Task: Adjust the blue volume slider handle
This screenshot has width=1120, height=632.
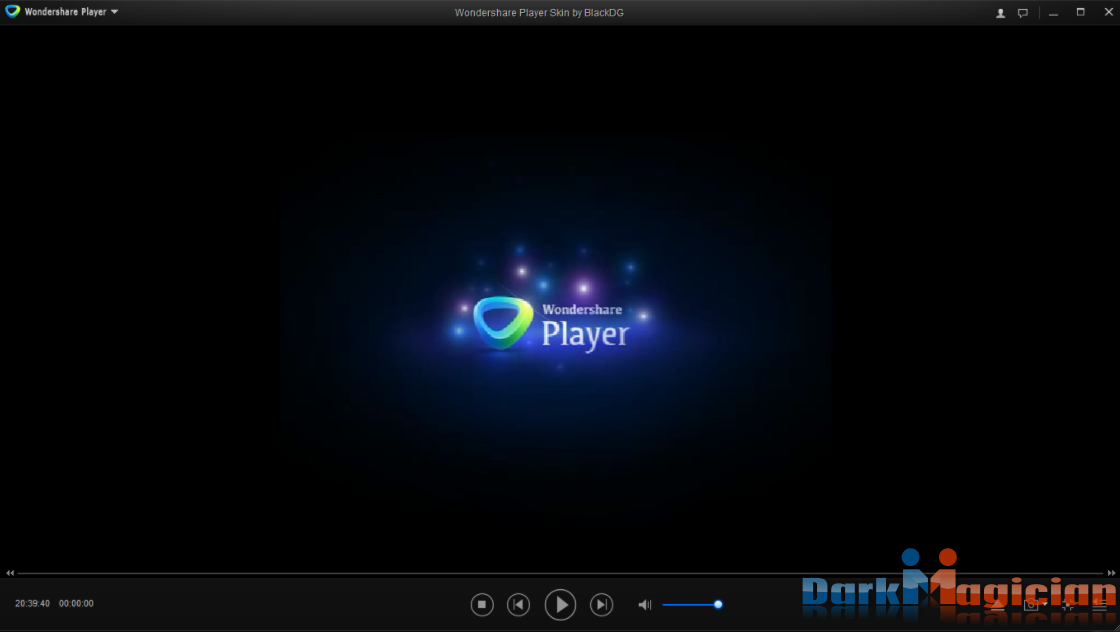Action: coord(718,605)
